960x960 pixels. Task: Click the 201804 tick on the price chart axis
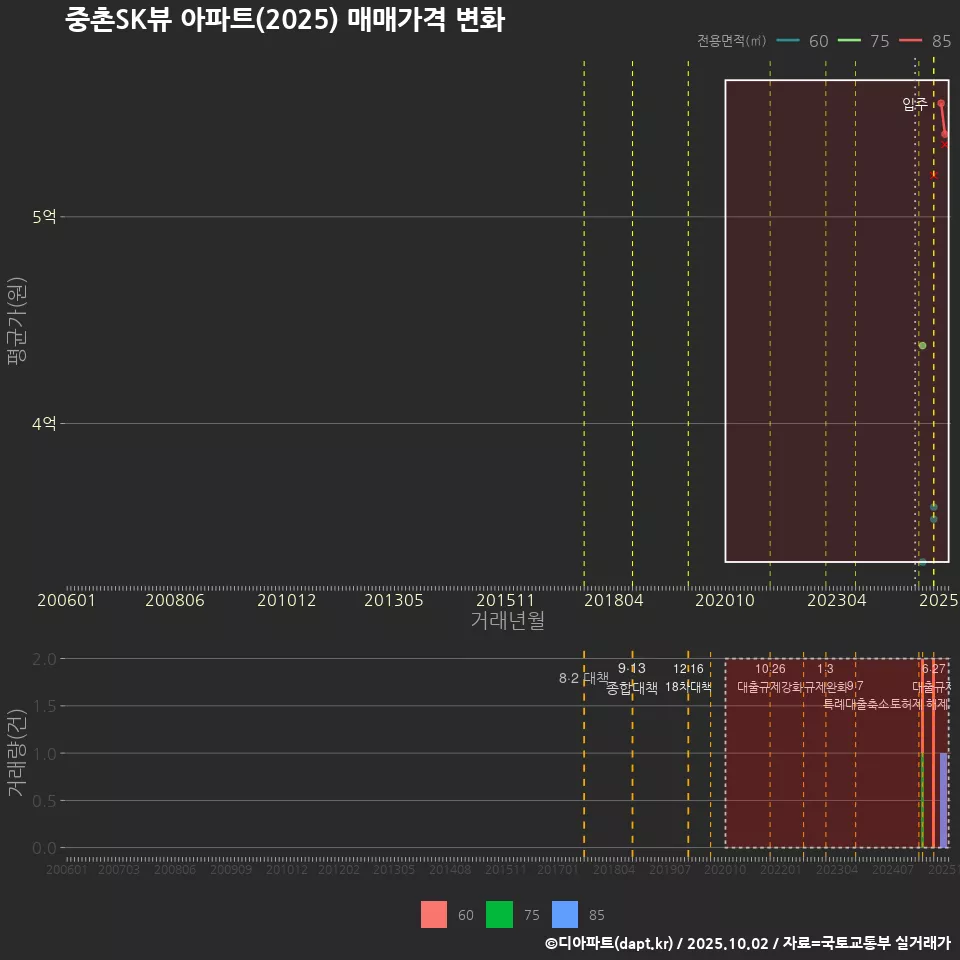[613, 601]
